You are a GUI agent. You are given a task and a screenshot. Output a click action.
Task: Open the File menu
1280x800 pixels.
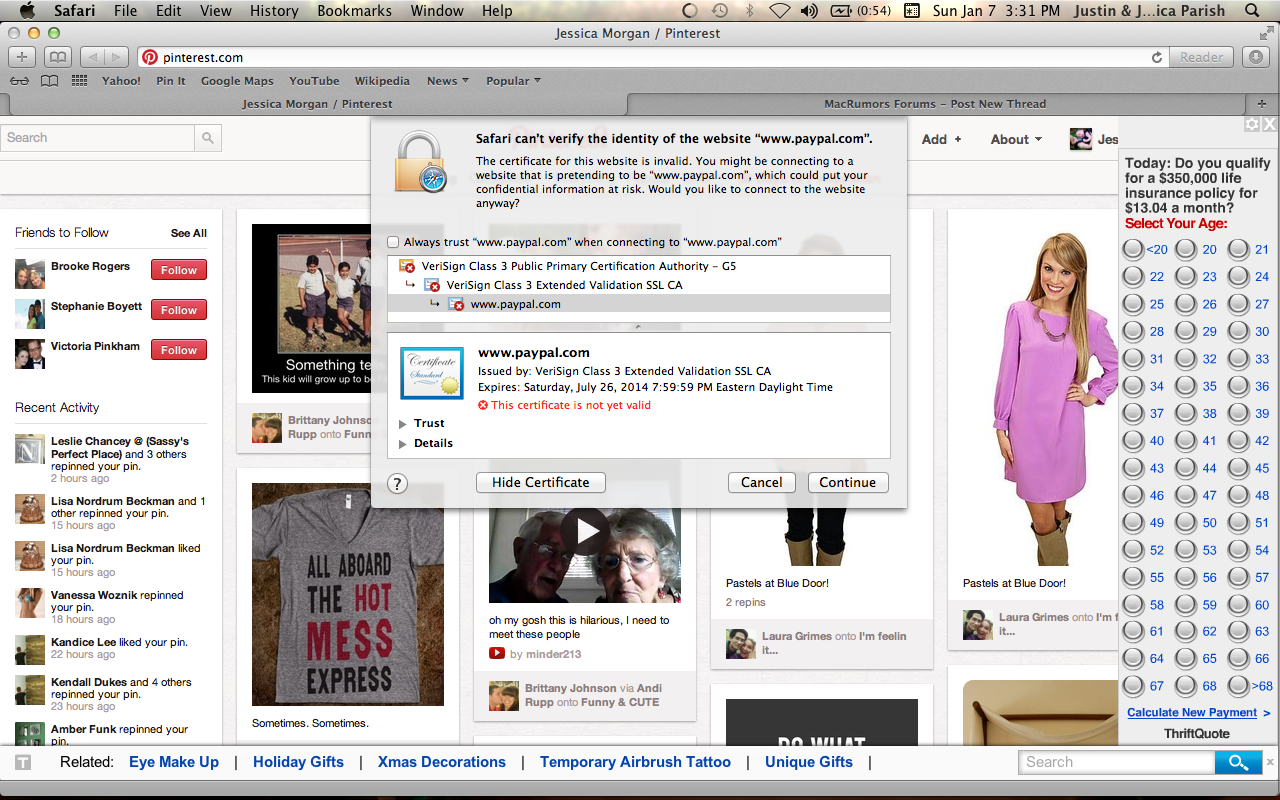pos(125,11)
